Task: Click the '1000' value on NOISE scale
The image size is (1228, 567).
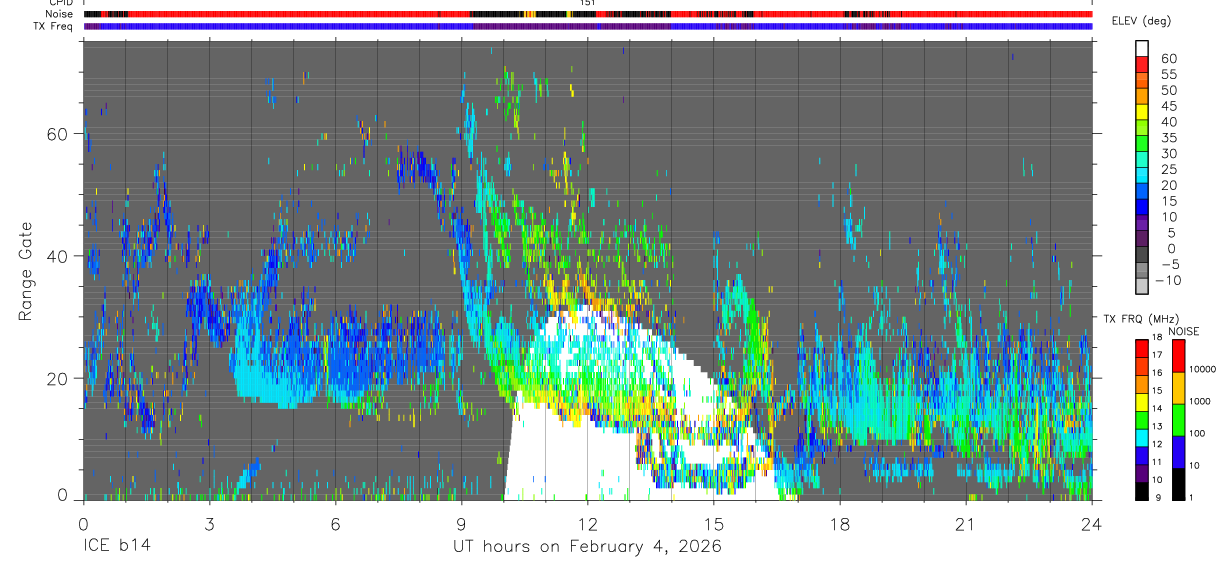Action: 1200,401
